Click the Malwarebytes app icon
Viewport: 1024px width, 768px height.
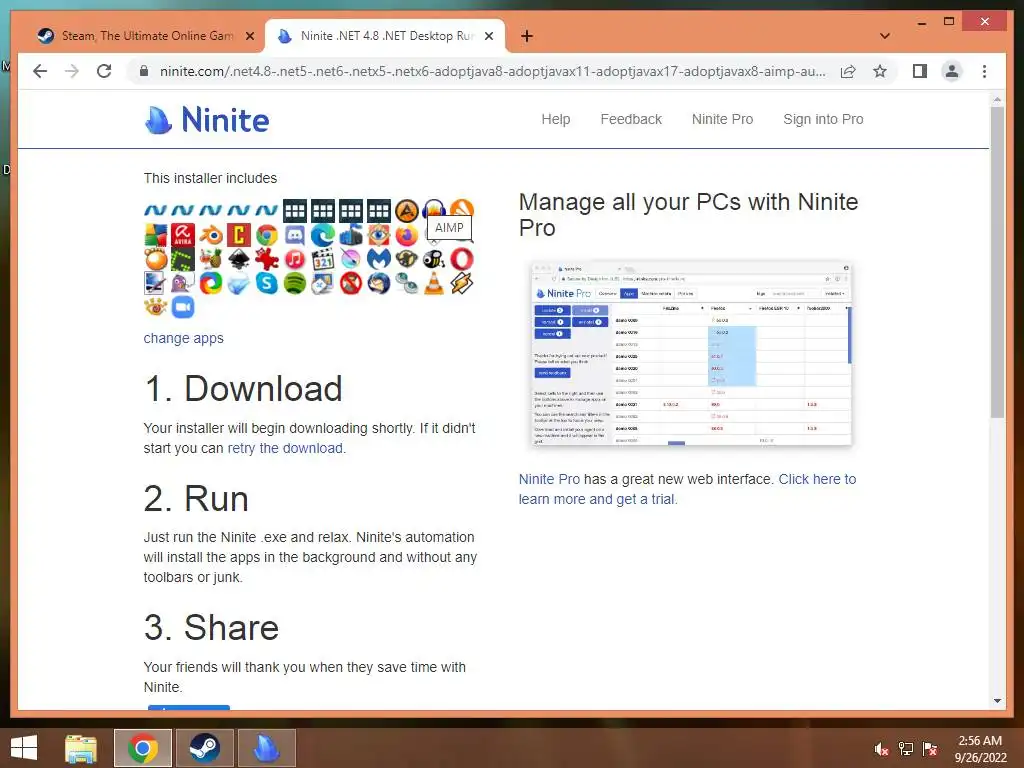[378, 259]
